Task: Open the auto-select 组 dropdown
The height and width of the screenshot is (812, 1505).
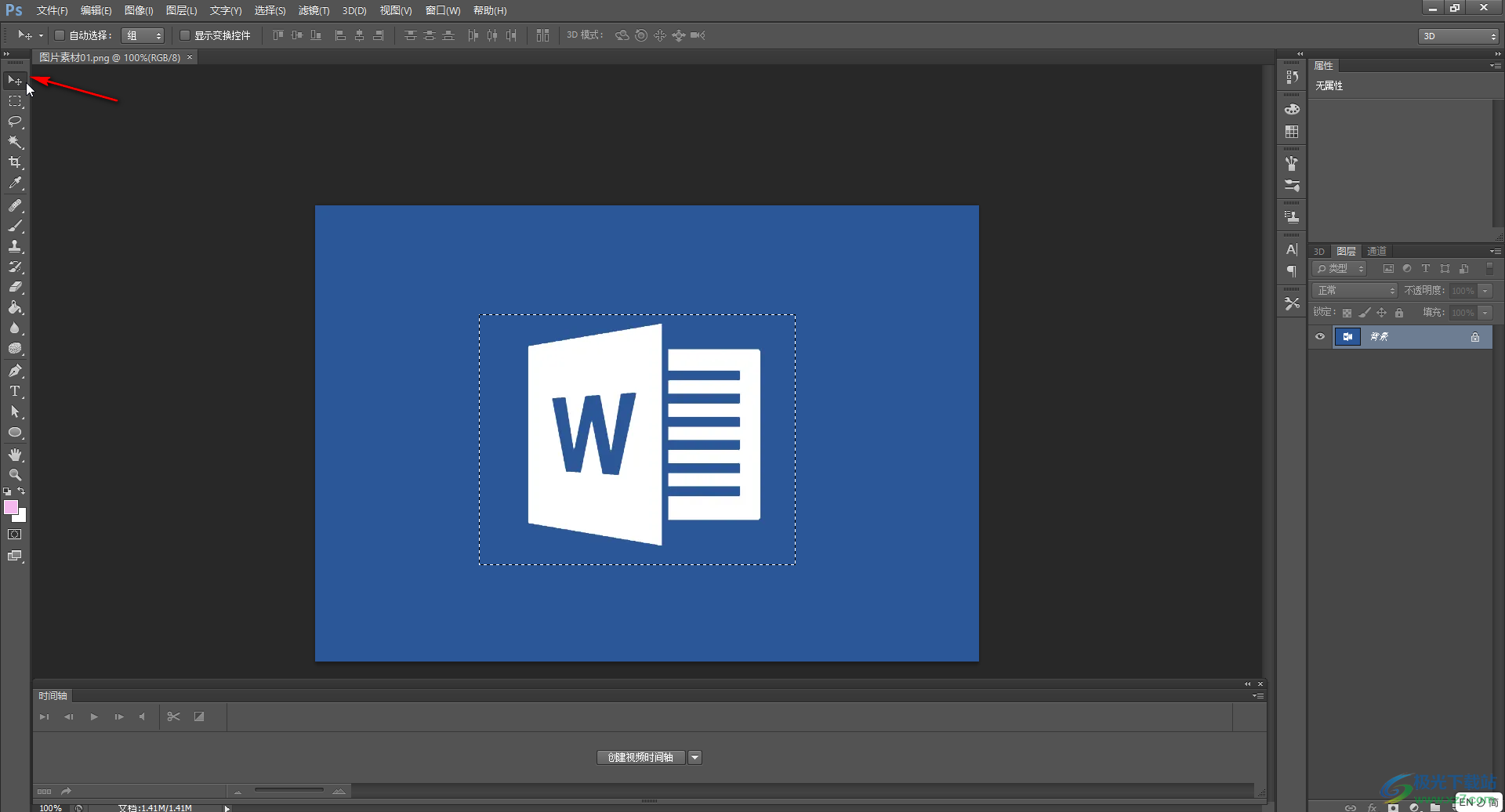Action: [143, 35]
